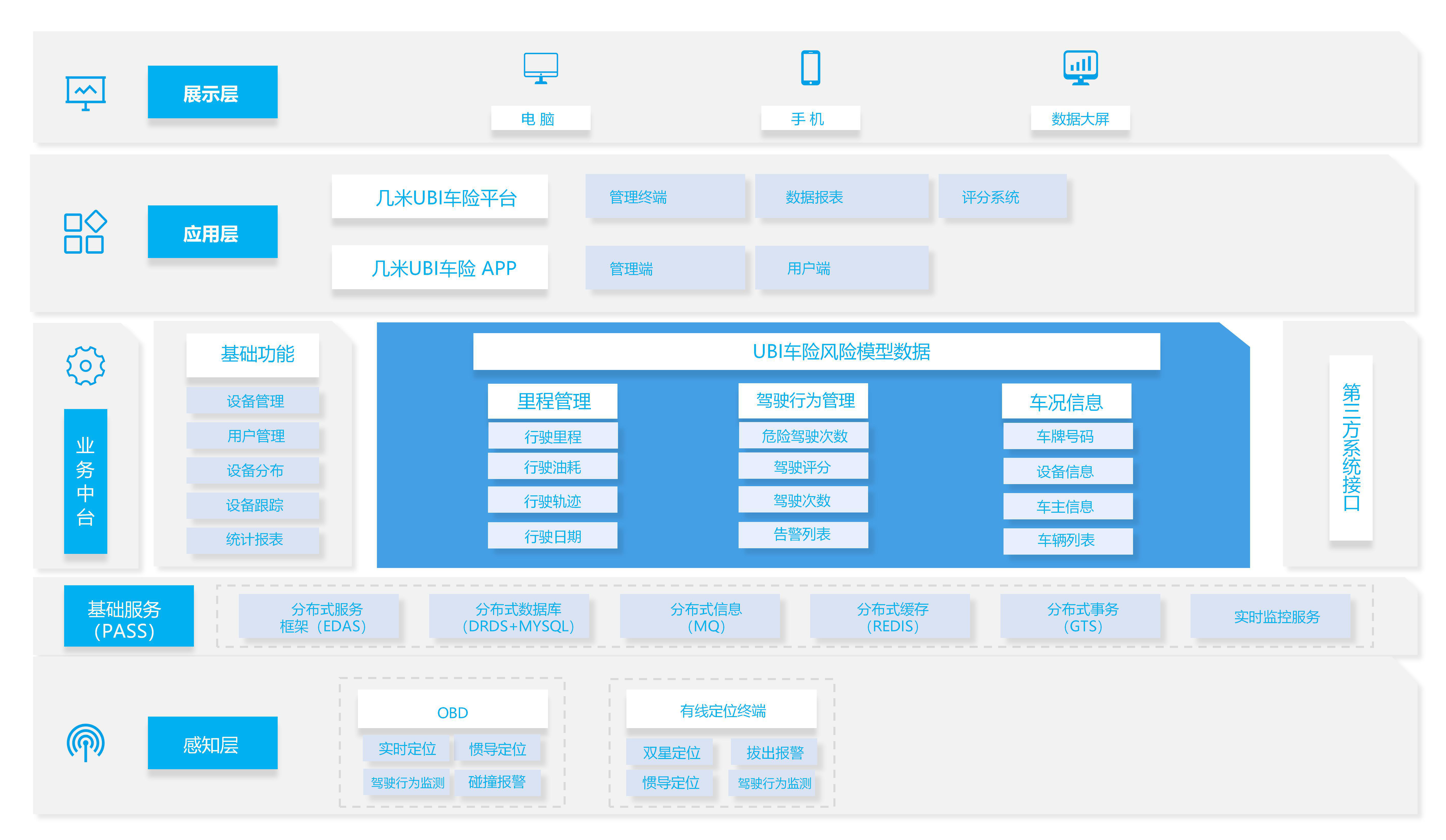Click the 分布式缓存 (REDIS) box
Screen dimensions: 1446x840
pyautogui.click(x=890, y=616)
